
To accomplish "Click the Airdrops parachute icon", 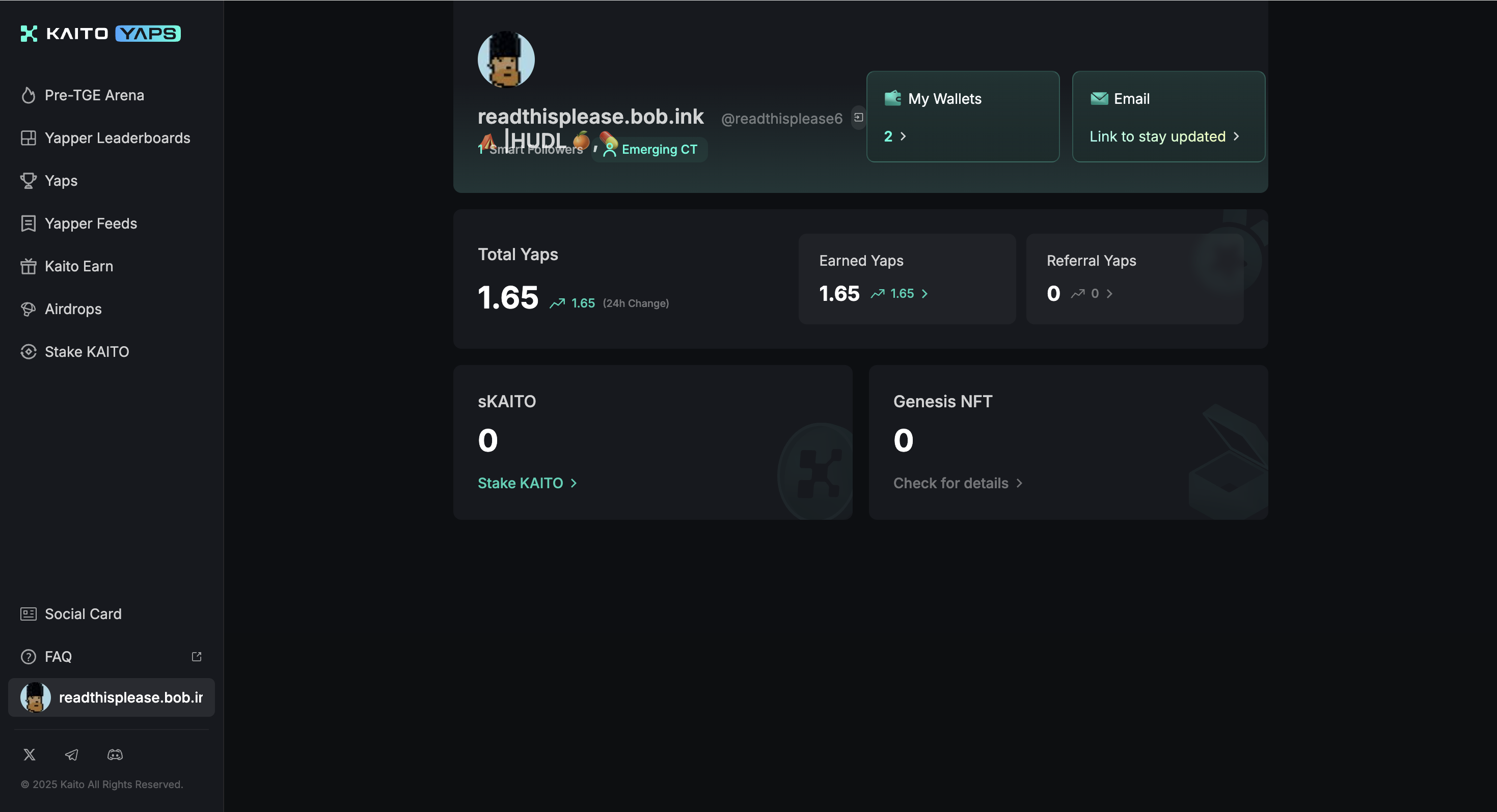I will point(29,309).
